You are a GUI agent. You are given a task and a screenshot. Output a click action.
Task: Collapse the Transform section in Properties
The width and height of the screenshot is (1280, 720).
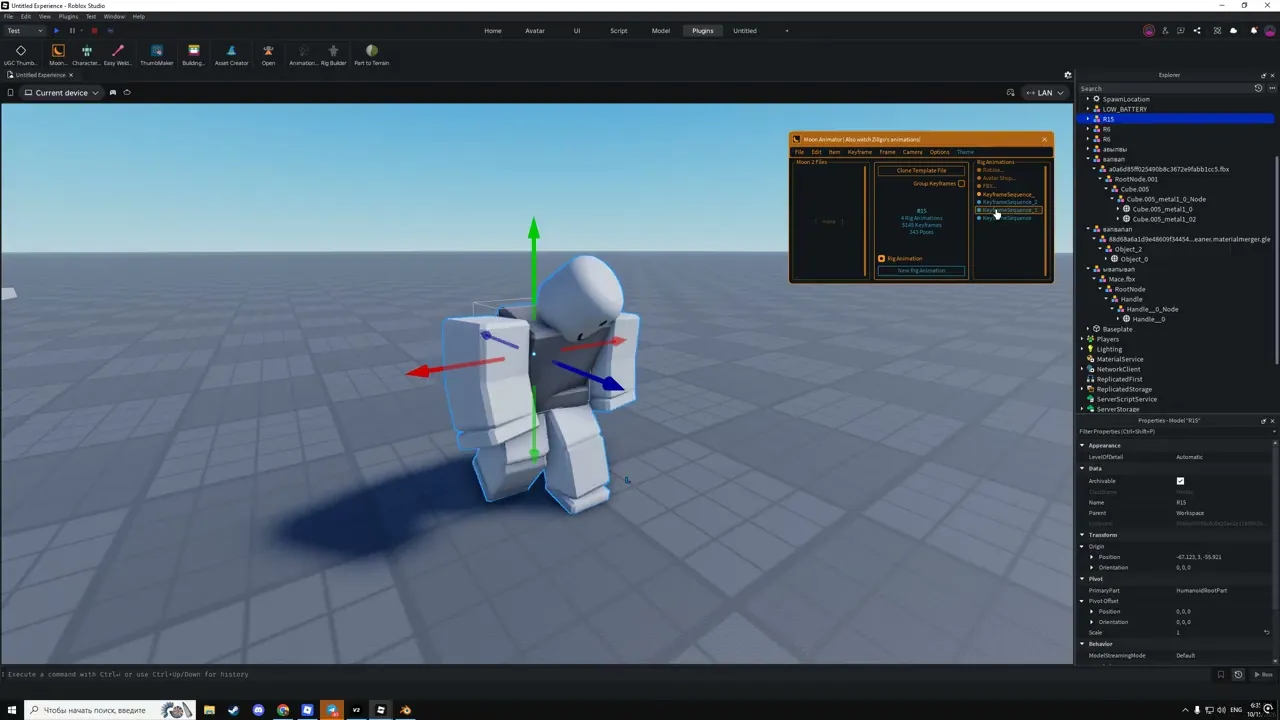(1082, 535)
